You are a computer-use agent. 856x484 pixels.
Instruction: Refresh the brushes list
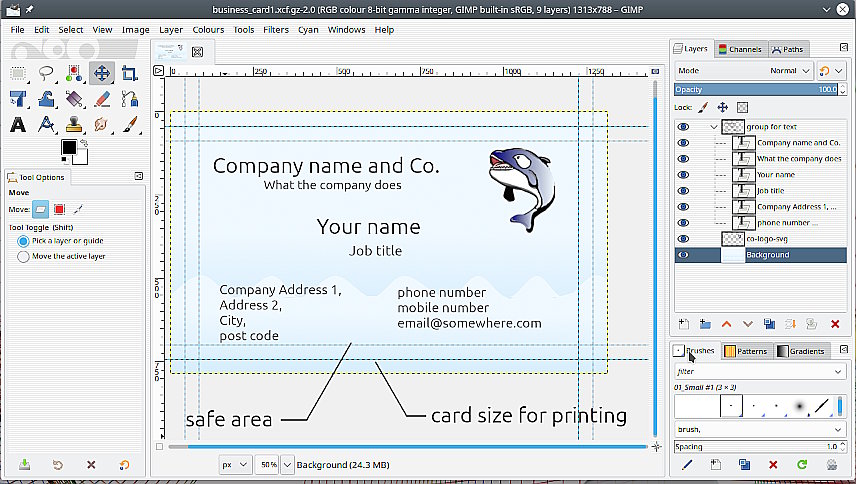point(802,465)
